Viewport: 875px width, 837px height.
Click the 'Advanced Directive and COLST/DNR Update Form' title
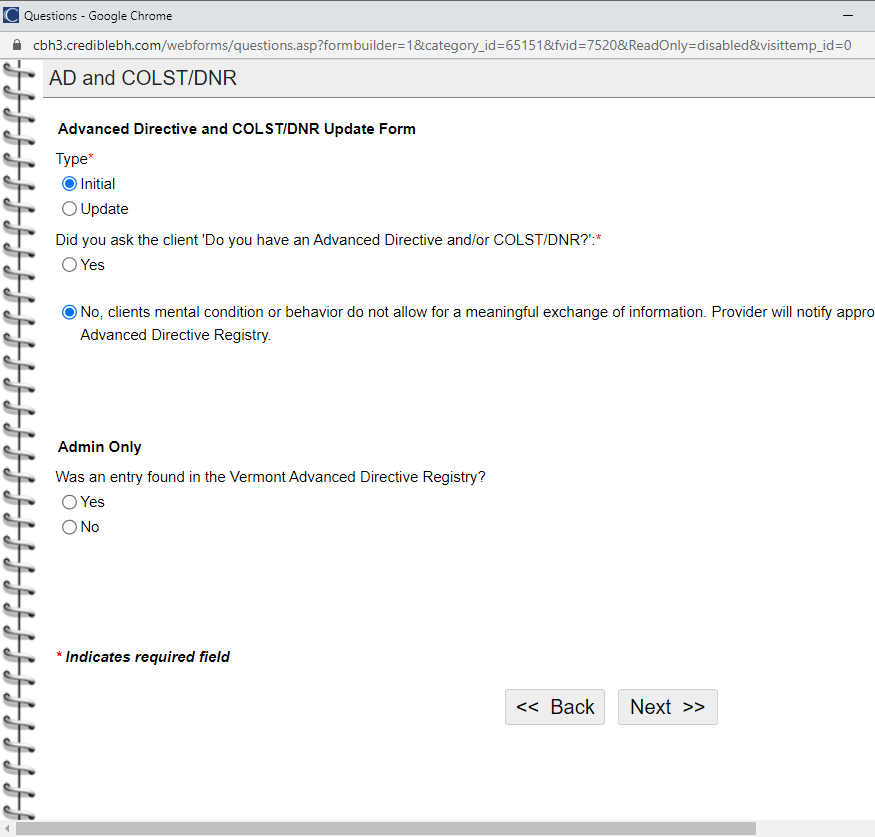[x=237, y=129]
